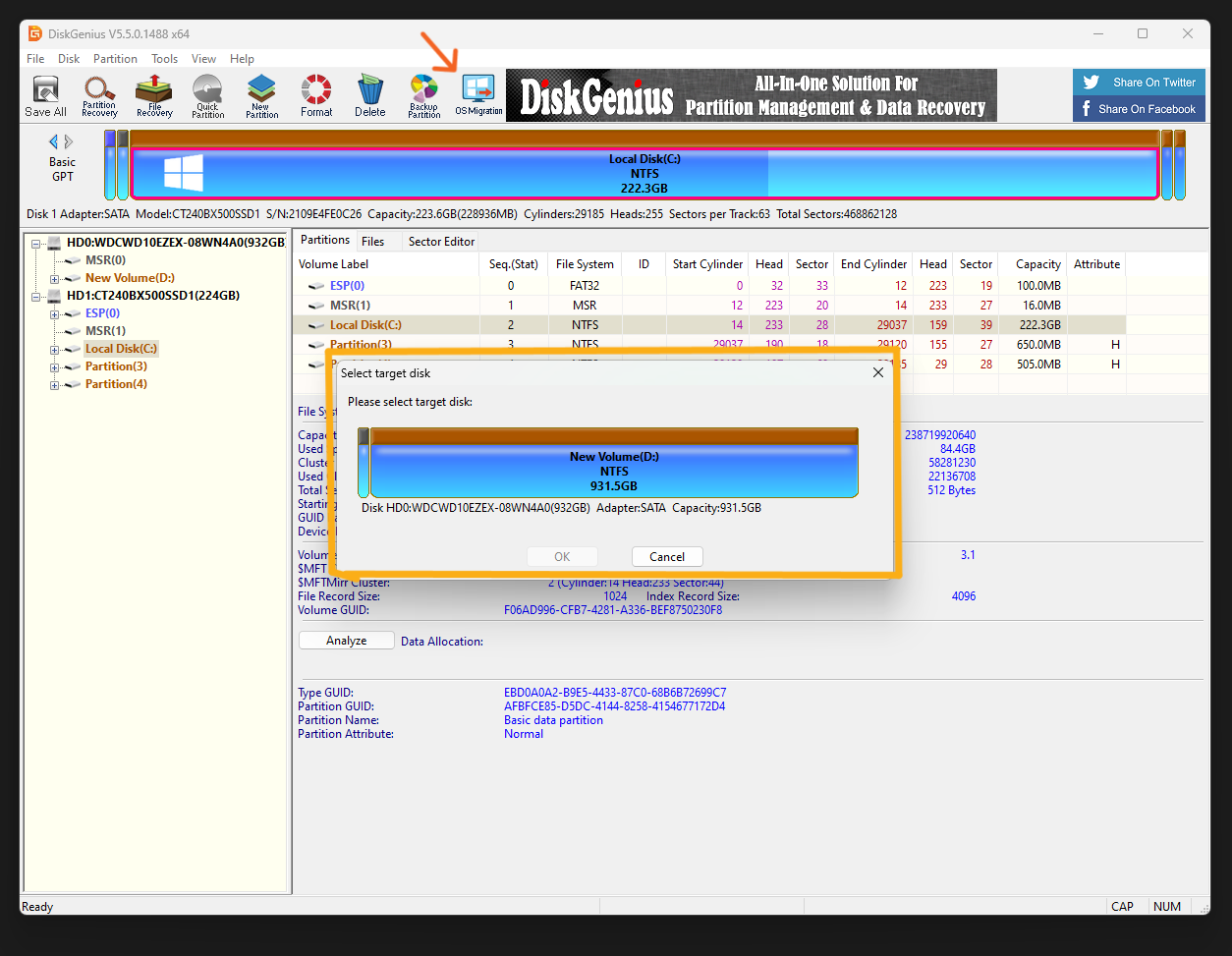The width and height of the screenshot is (1232, 956).
Task: Click the DiskGenius app icon in title bar
Action: (x=34, y=33)
